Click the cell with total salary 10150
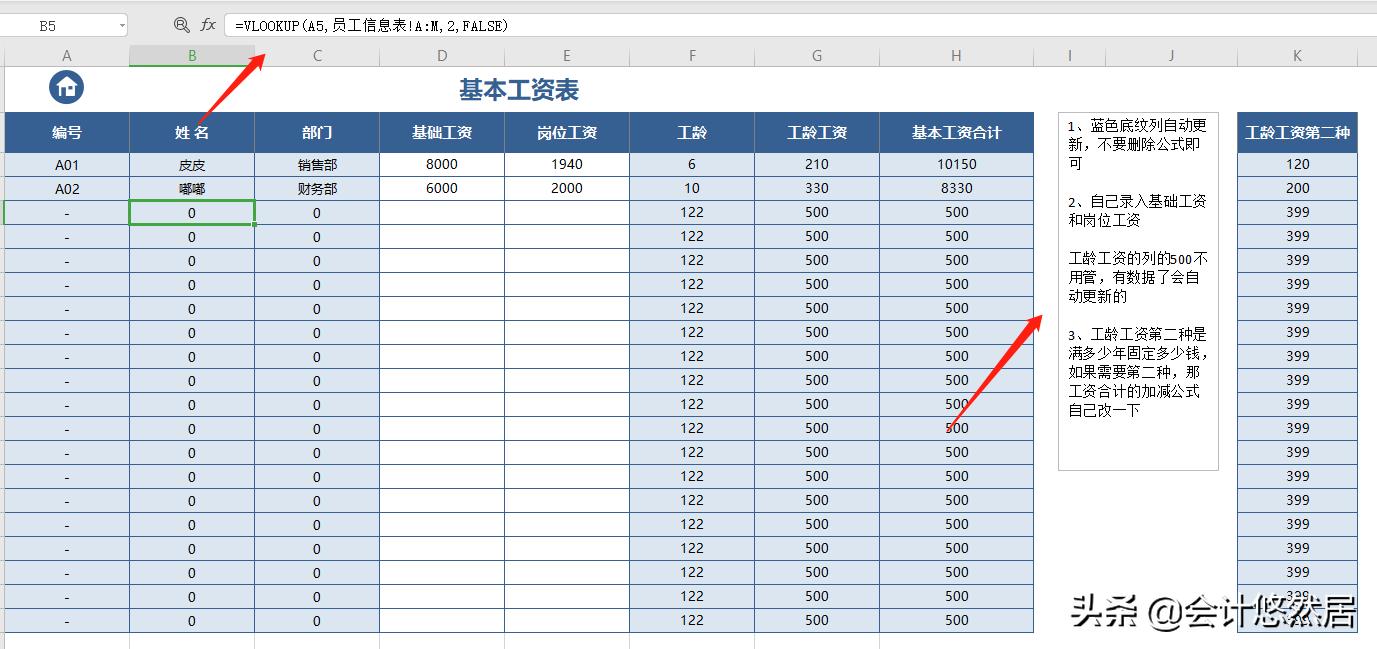This screenshot has width=1377, height=649. (x=955, y=164)
